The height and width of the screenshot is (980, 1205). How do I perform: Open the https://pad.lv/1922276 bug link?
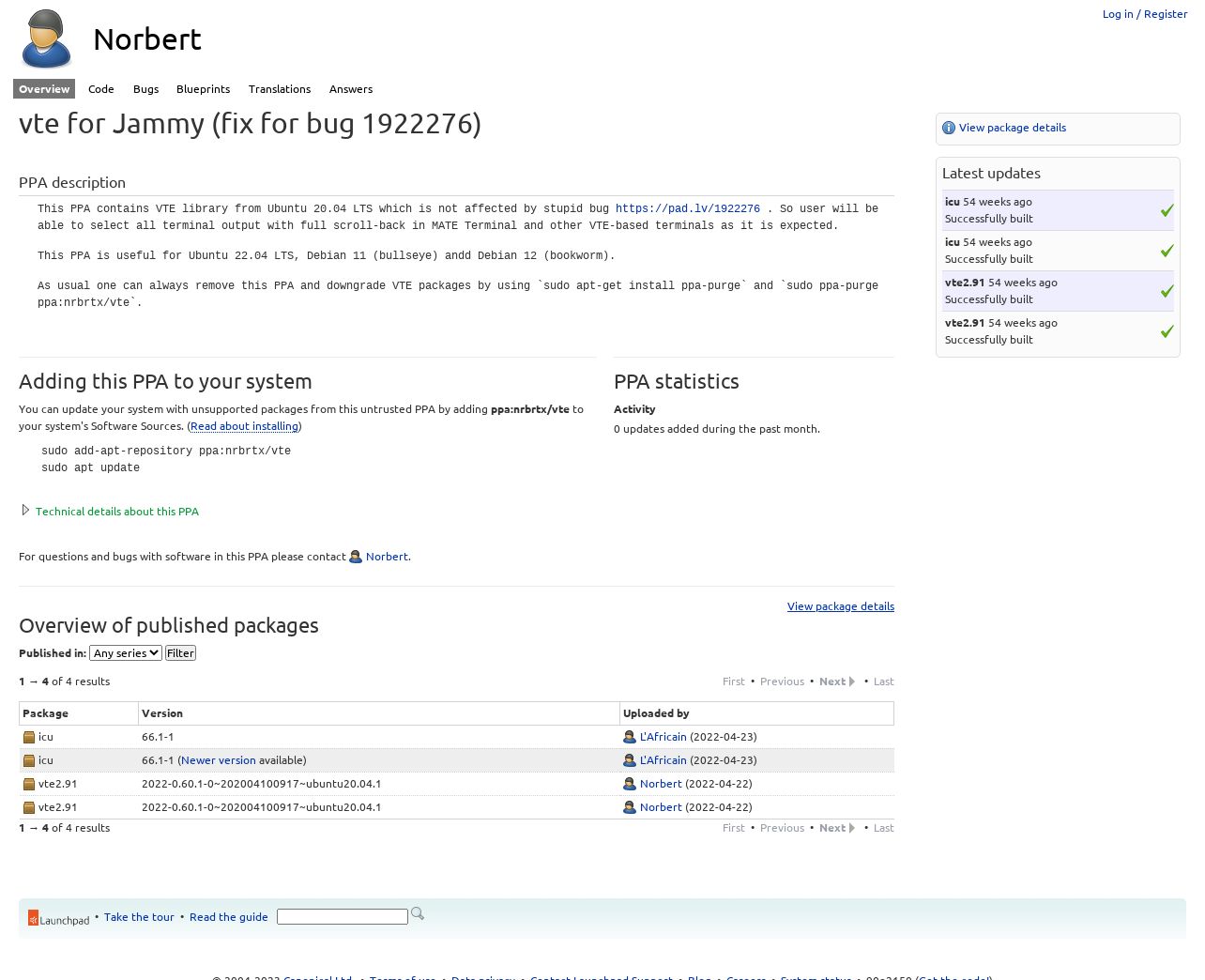pyautogui.click(x=688, y=209)
